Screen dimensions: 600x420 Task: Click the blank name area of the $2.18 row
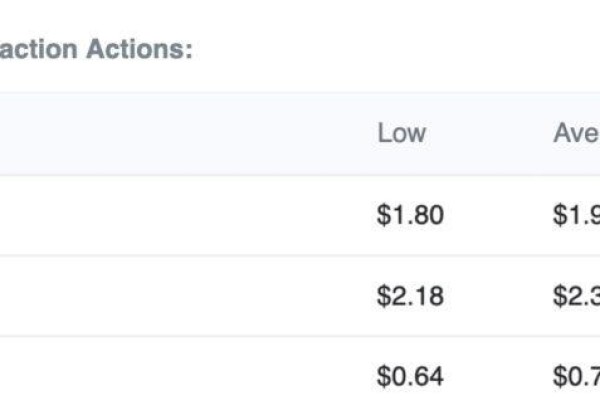point(180,296)
